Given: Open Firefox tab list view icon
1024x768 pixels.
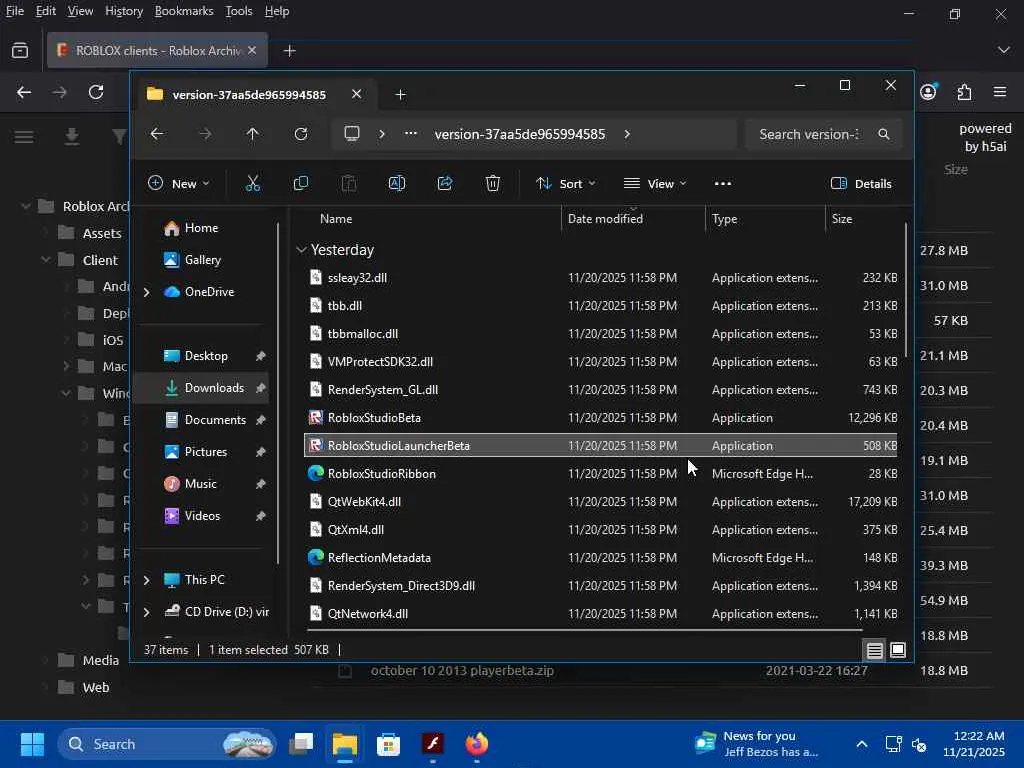Looking at the screenshot, I should point(20,50).
